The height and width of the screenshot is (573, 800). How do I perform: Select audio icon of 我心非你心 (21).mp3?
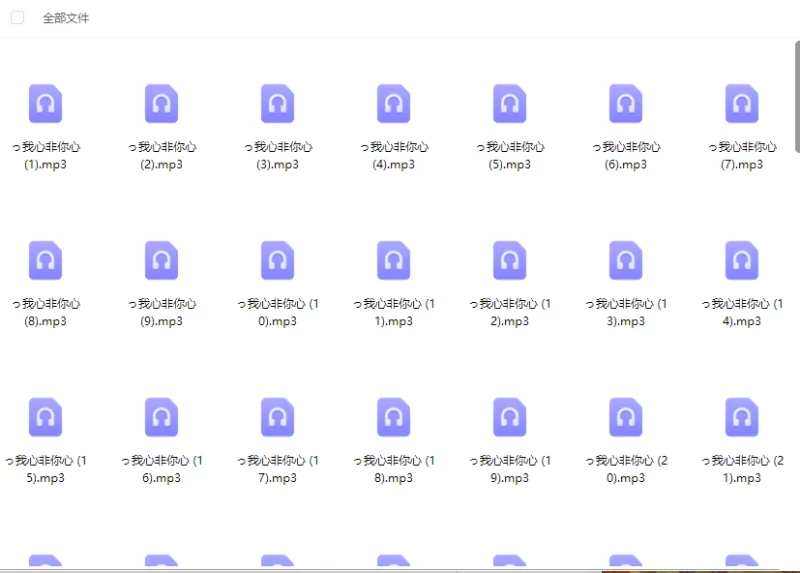(742, 417)
